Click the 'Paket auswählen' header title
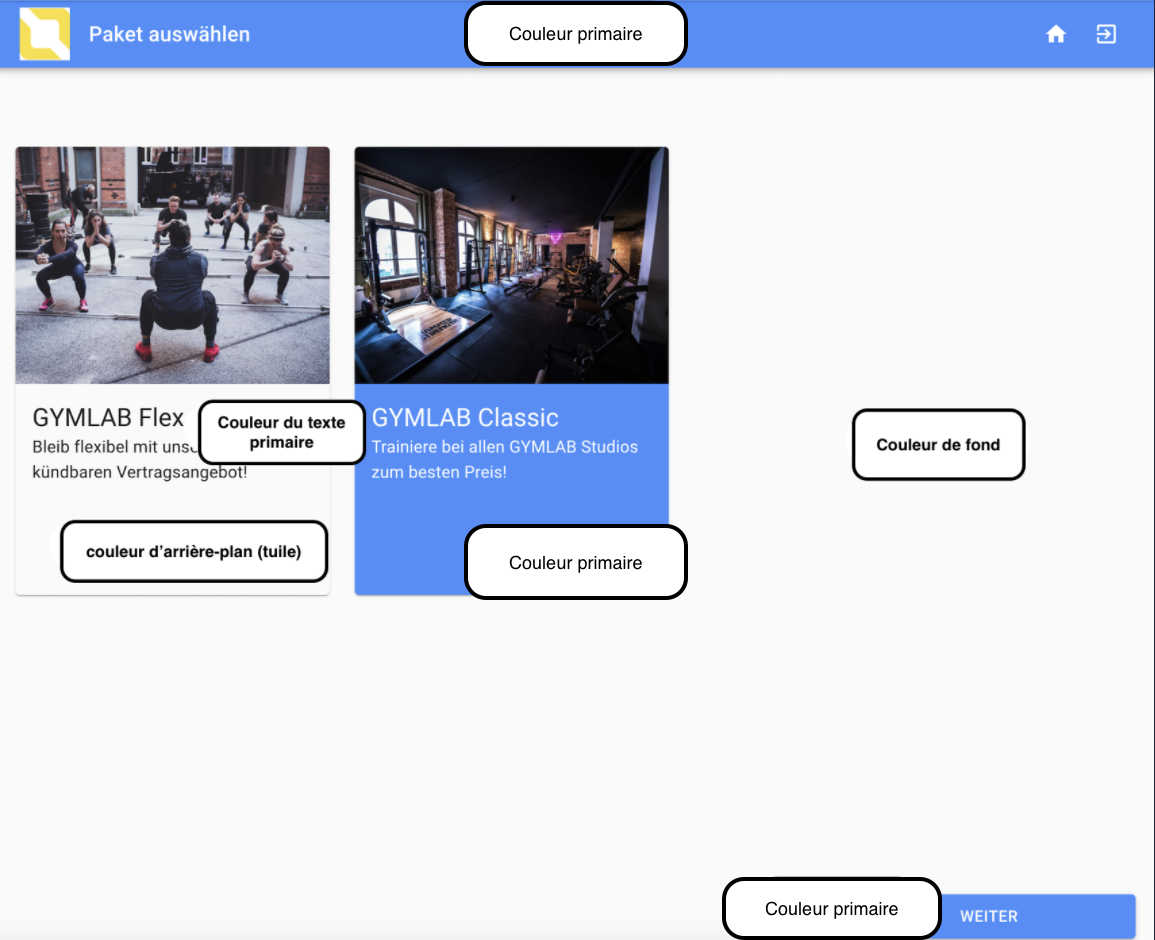This screenshot has width=1155, height=940. pos(169,34)
